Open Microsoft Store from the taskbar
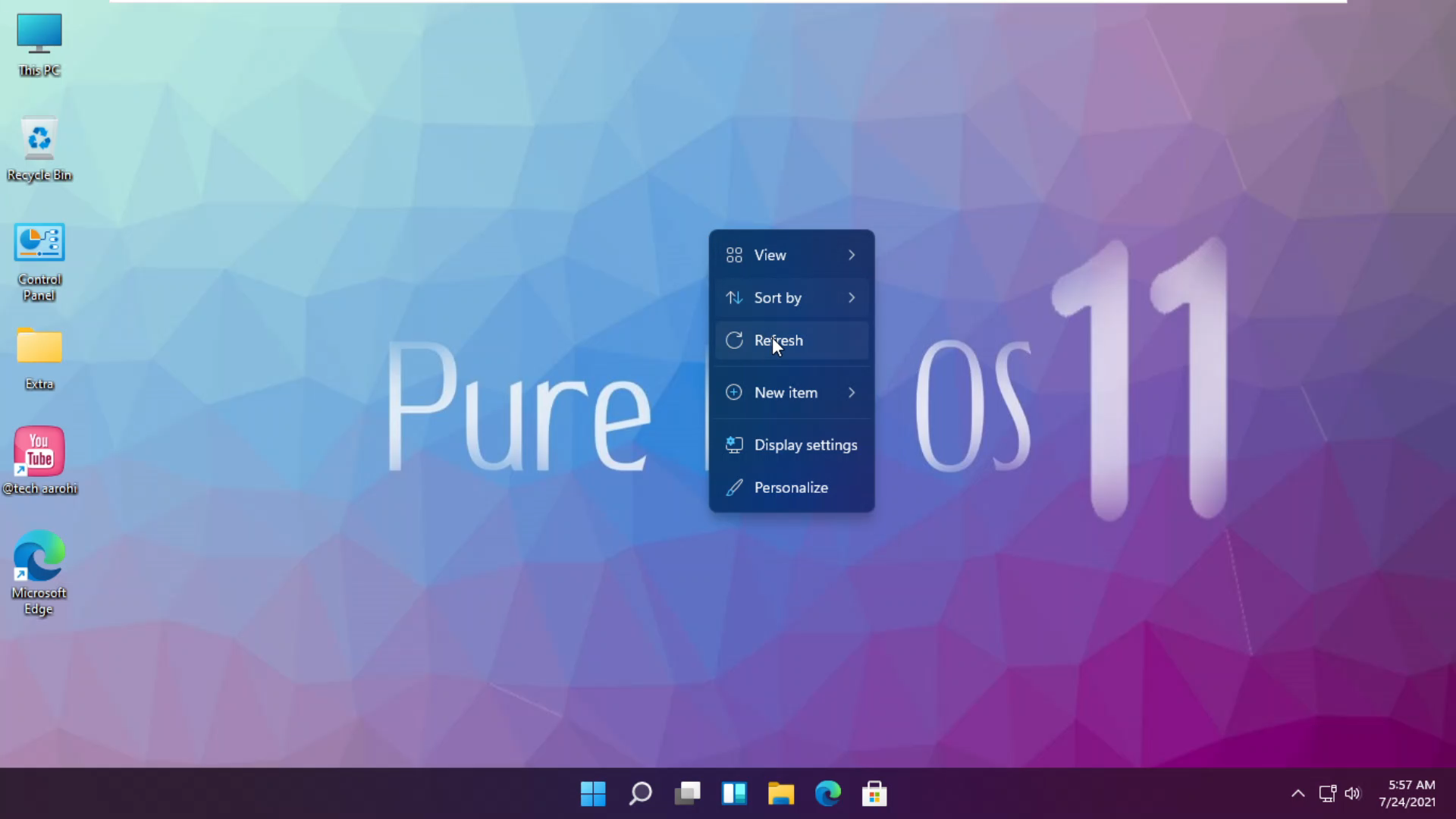The height and width of the screenshot is (819, 1456). click(874, 794)
